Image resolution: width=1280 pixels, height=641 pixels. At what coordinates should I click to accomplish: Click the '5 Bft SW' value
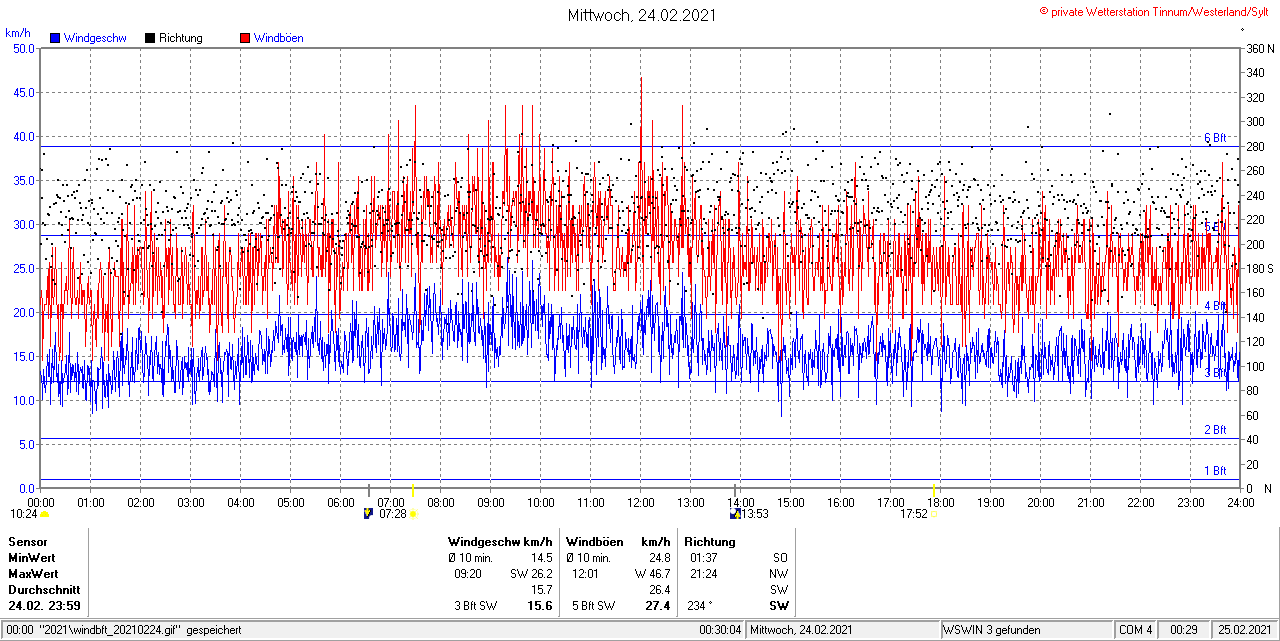593,606
